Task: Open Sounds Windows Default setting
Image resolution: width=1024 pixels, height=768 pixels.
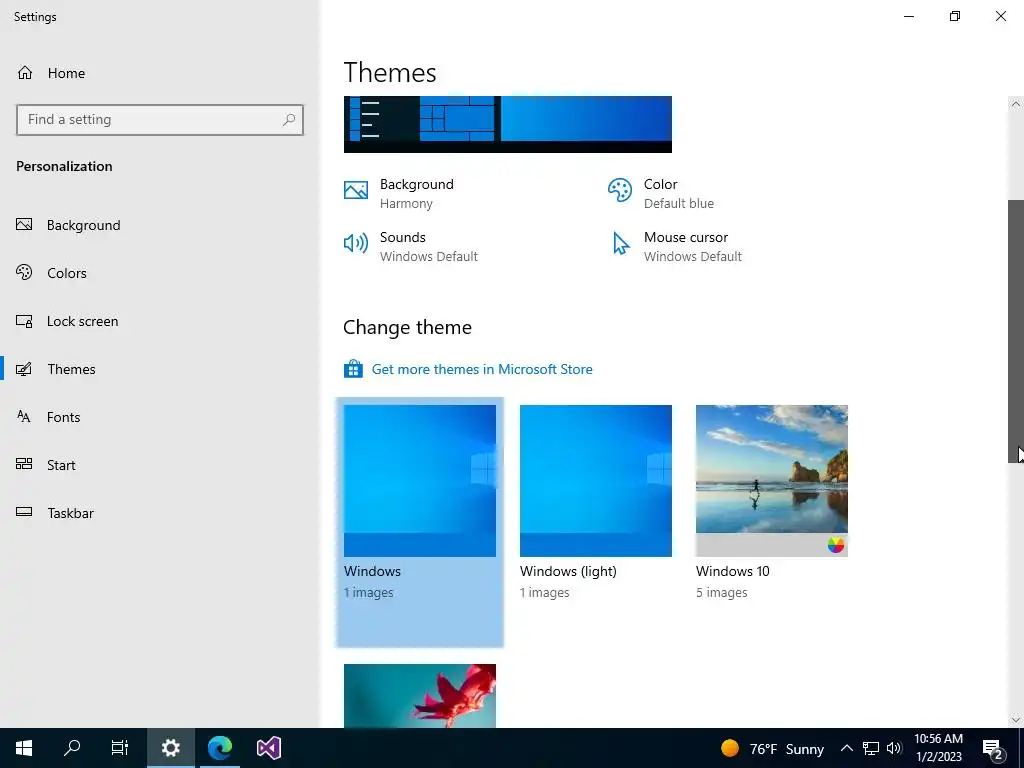Action: pos(428,246)
